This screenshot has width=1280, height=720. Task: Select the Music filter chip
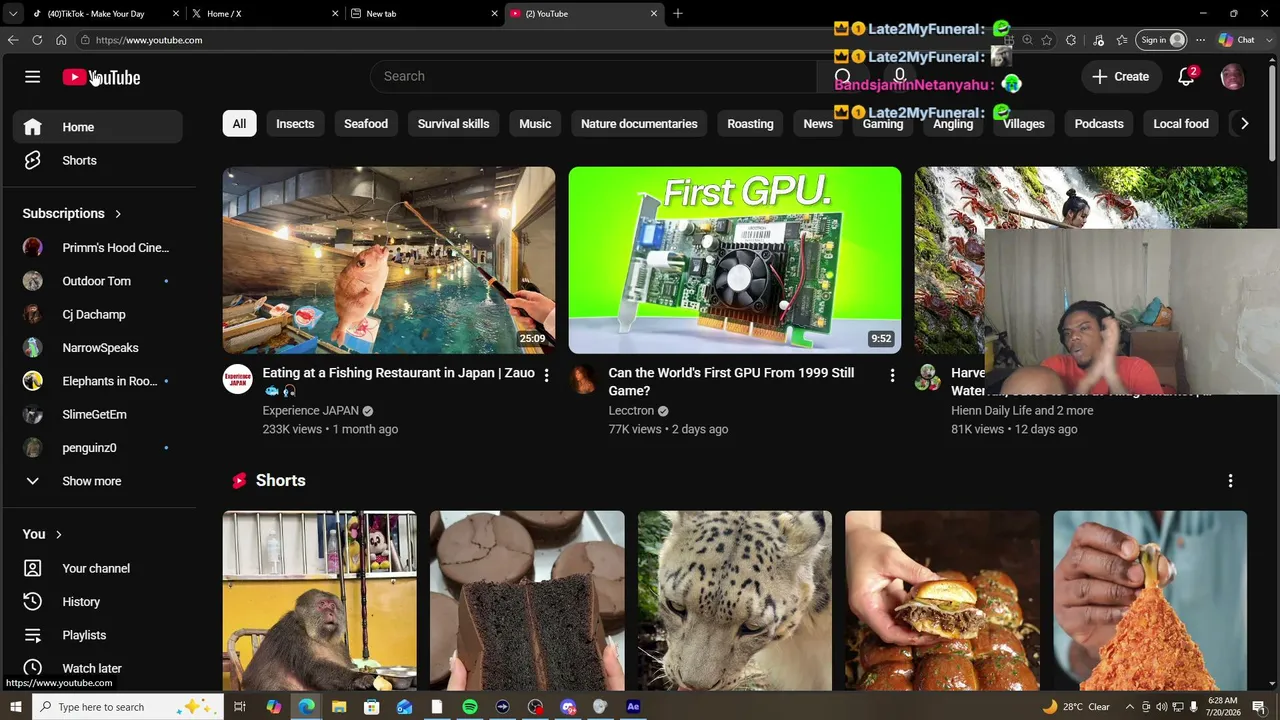[535, 124]
